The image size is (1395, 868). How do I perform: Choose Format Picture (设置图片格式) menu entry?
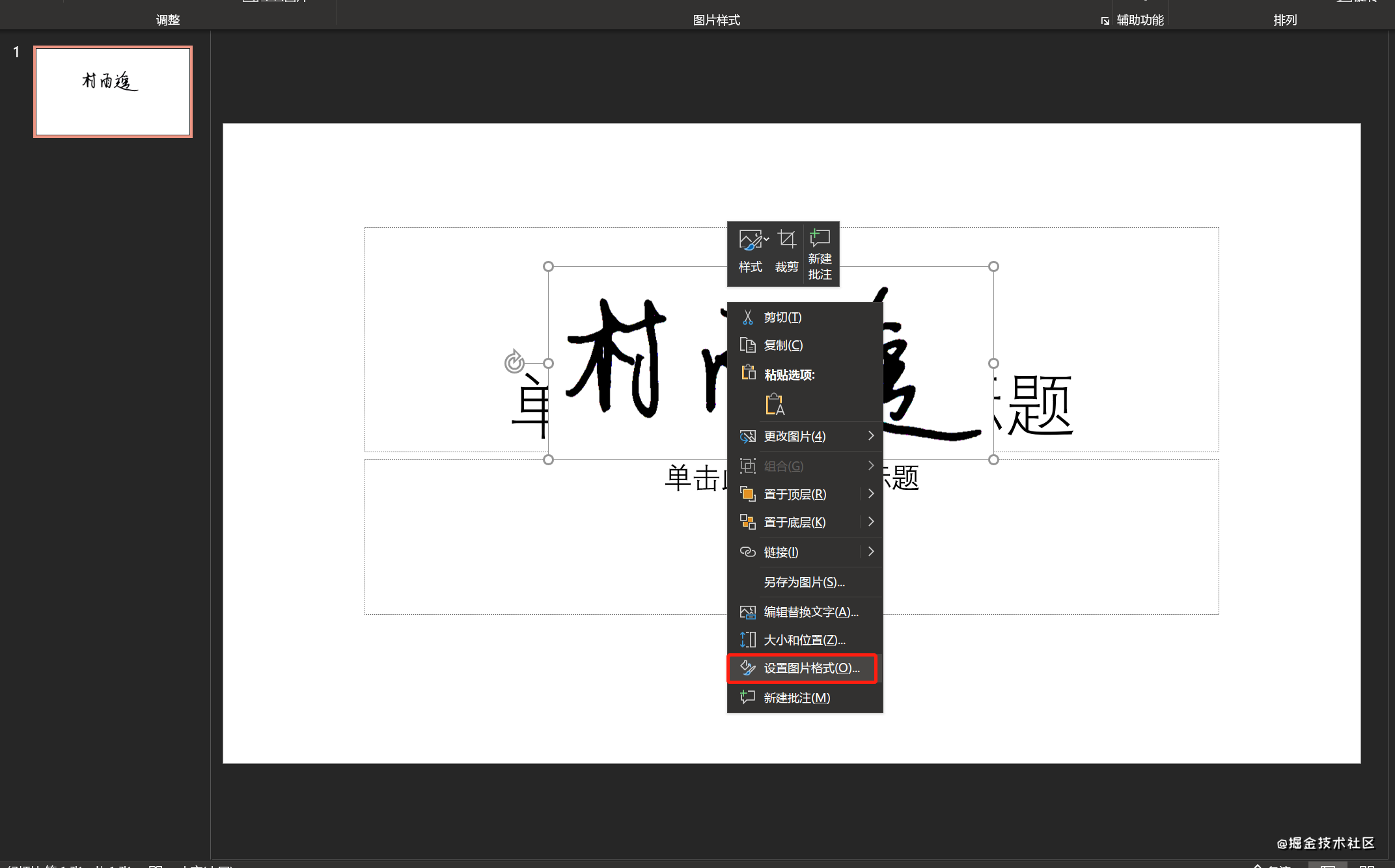click(810, 668)
